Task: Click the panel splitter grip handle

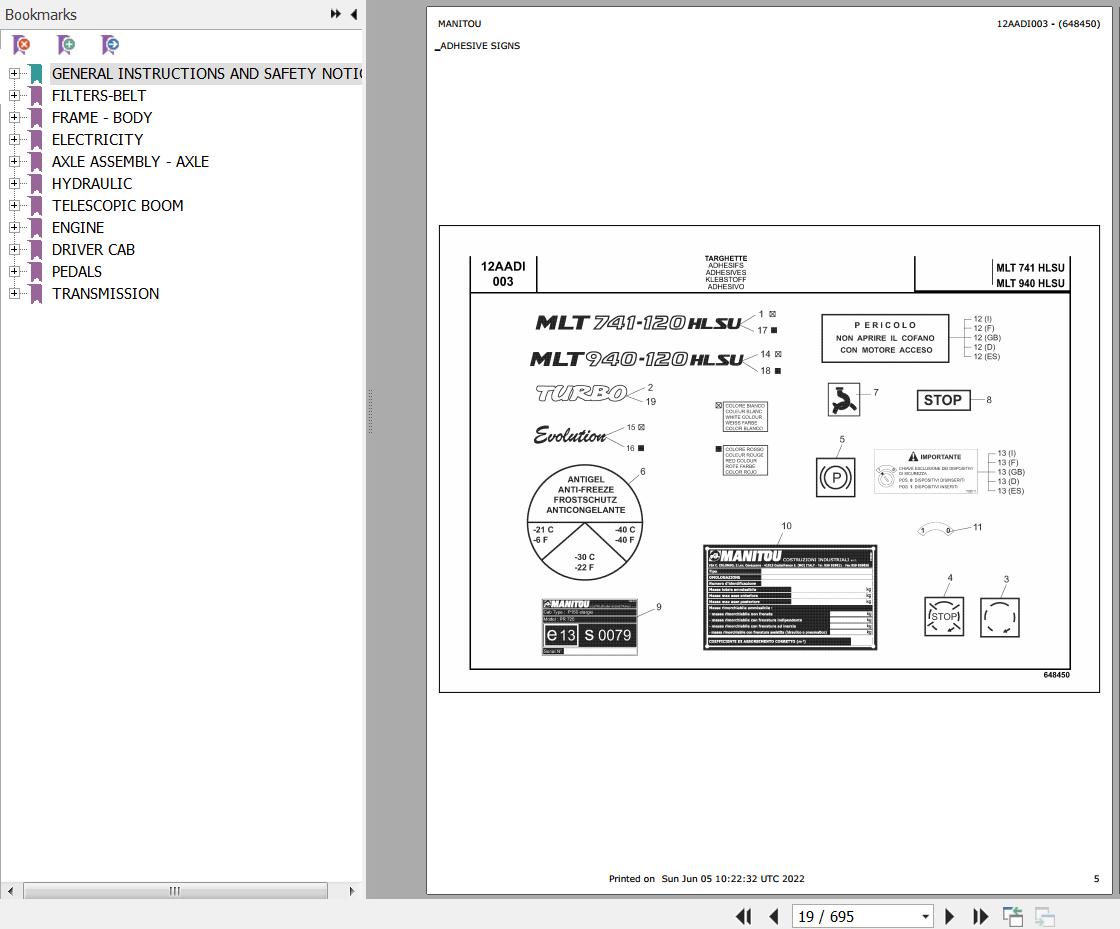Action: pos(370,411)
